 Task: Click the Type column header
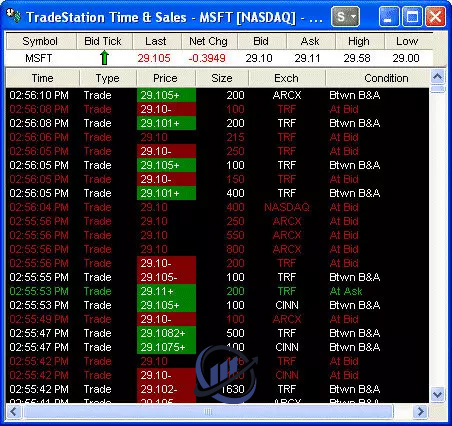point(107,78)
